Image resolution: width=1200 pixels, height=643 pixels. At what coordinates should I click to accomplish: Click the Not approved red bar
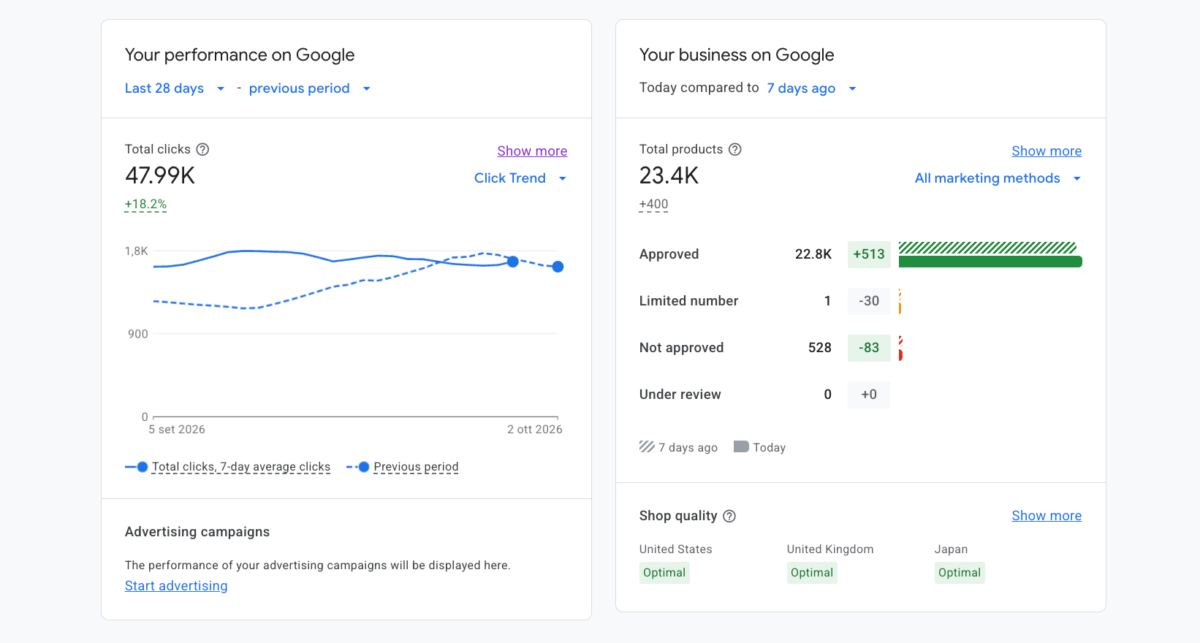901,355
